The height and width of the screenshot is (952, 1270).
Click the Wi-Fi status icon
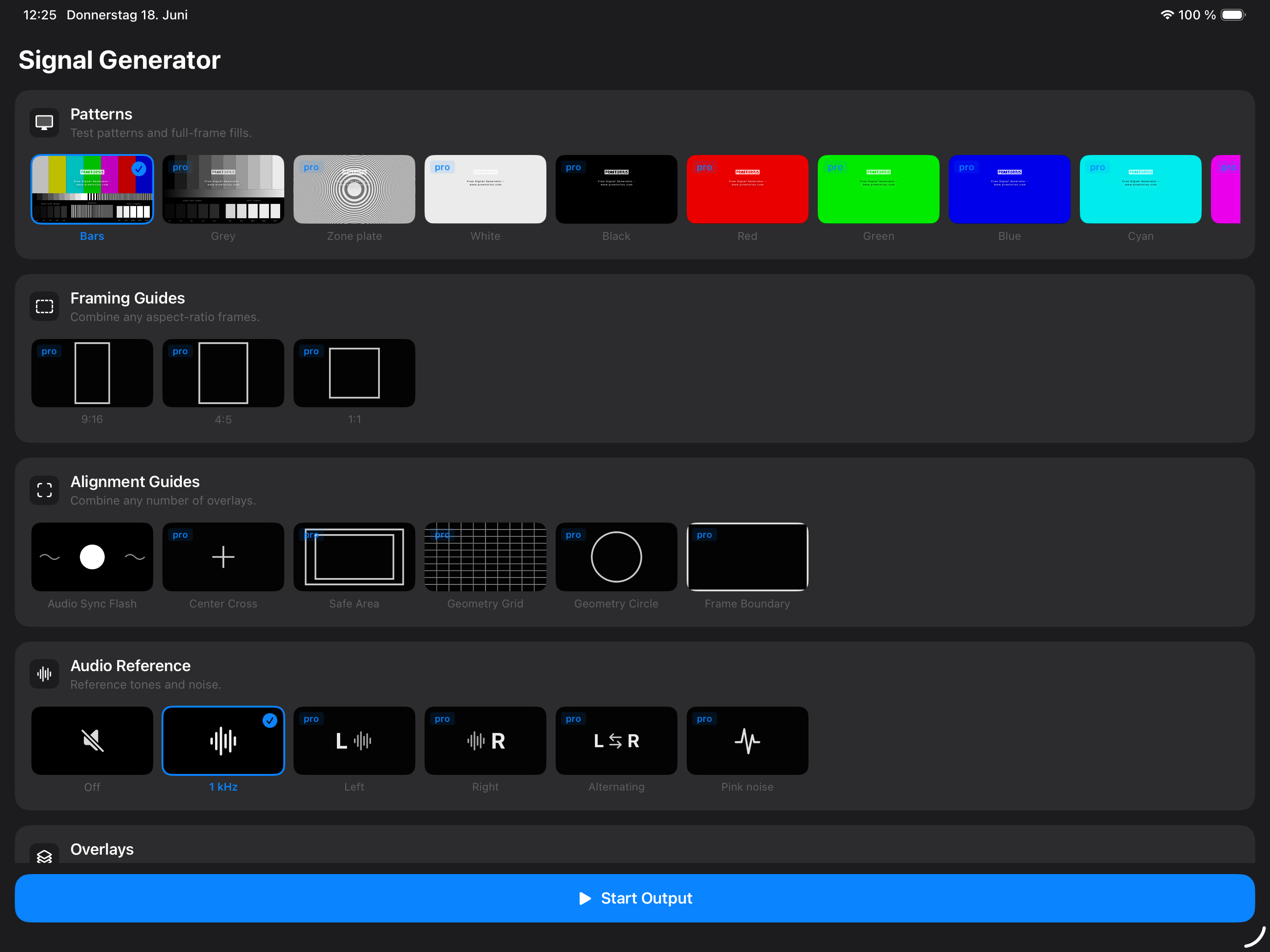point(1167,15)
